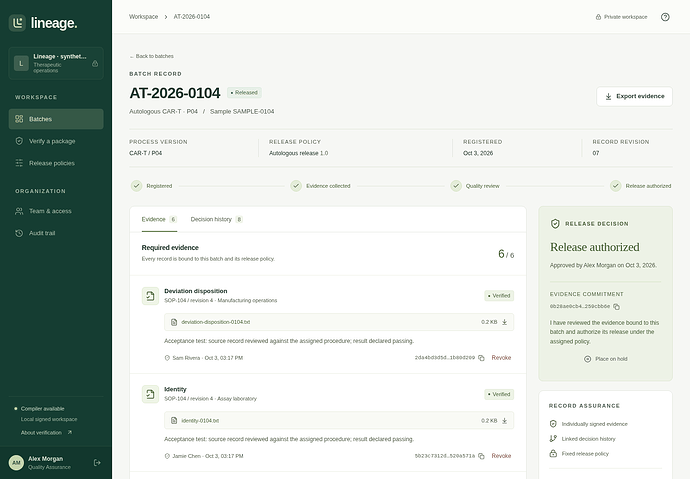Revoke the Identity evidence
690x479 pixels.
(x=501, y=456)
